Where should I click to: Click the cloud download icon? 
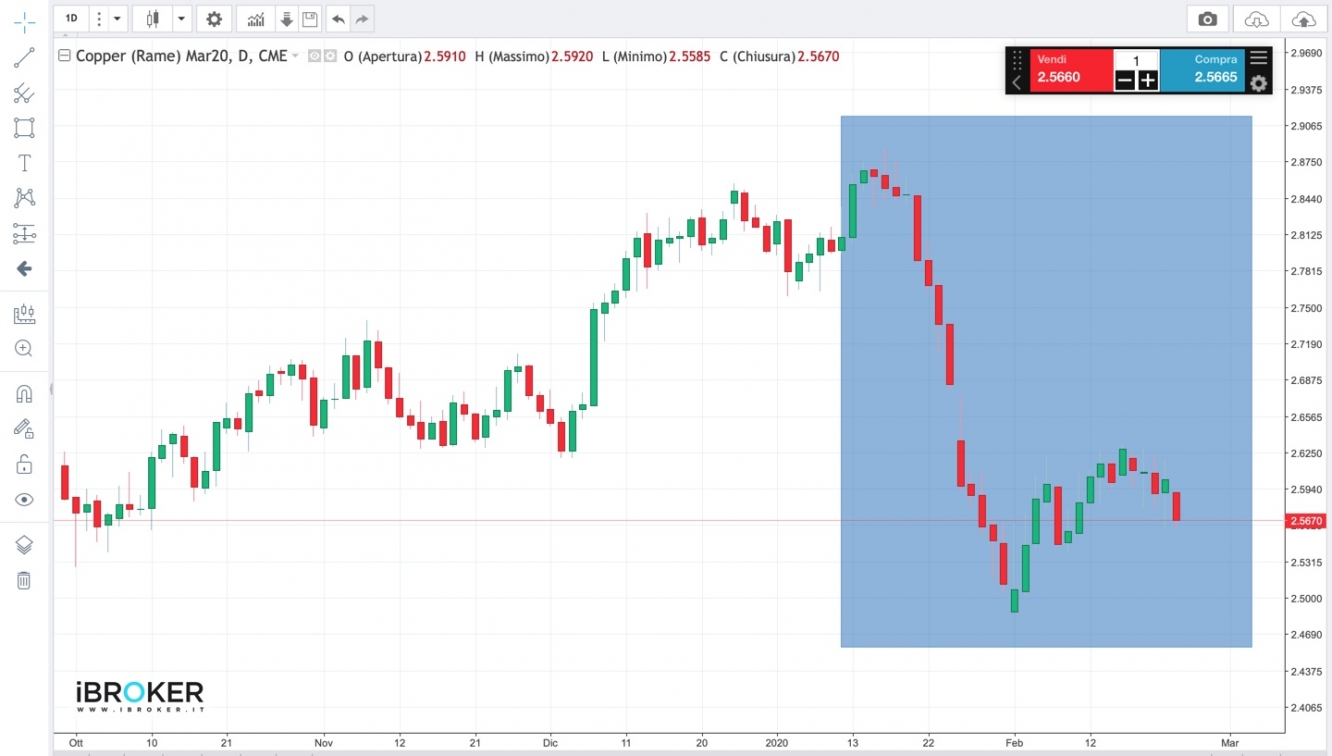tap(1257, 19)
